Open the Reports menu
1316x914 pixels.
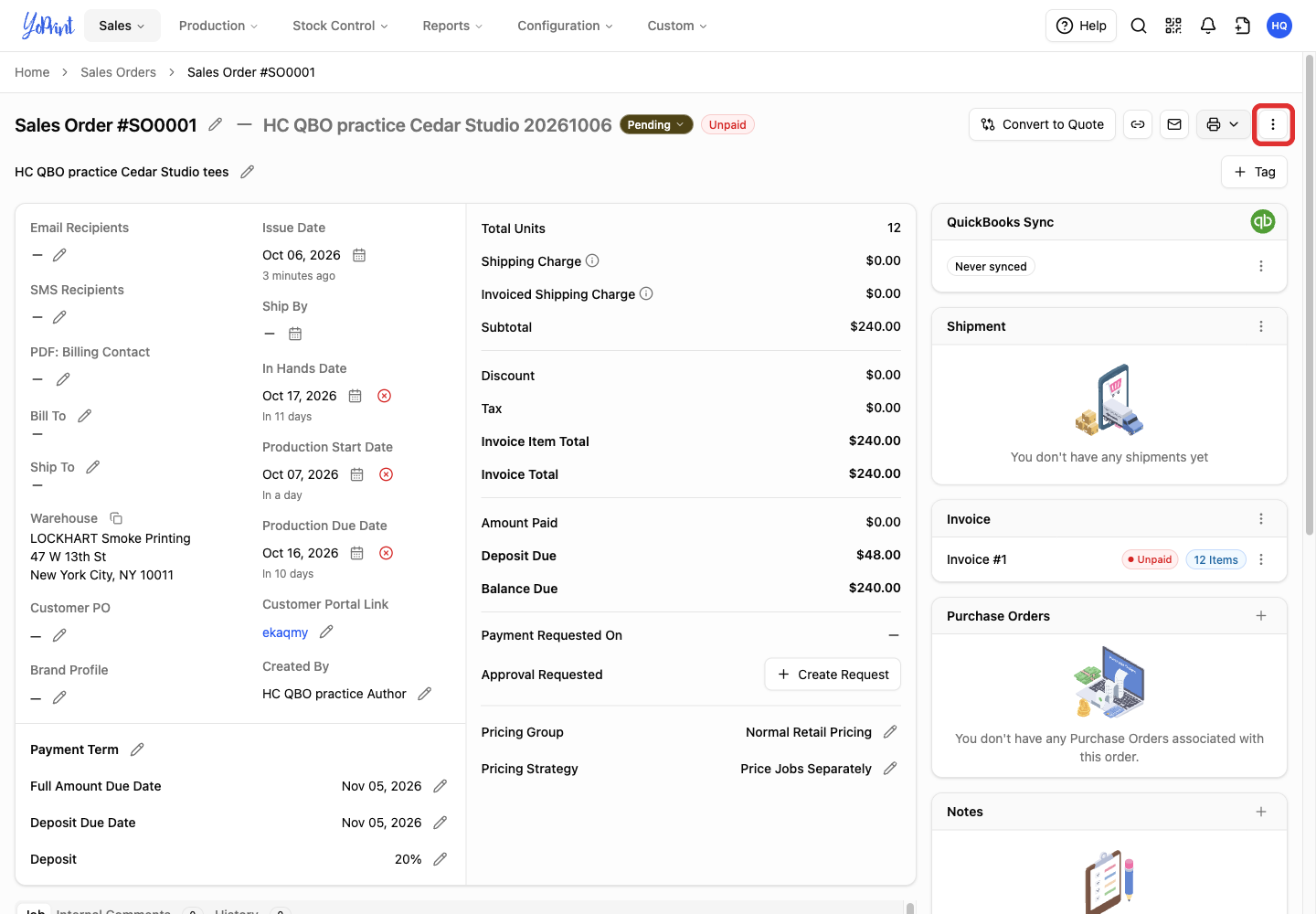point(452,26)
